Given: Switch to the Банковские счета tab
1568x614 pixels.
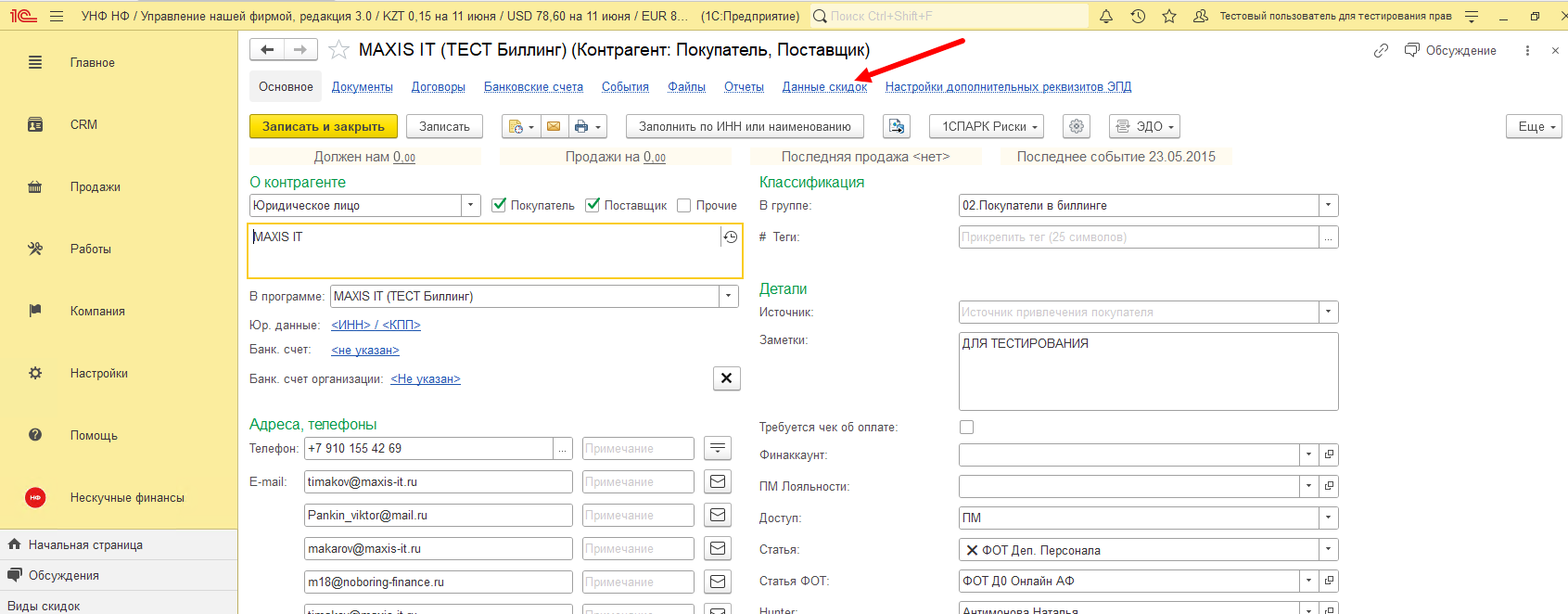Looking at the screenshot, I should pyautogui.click(x=533, y=87).
